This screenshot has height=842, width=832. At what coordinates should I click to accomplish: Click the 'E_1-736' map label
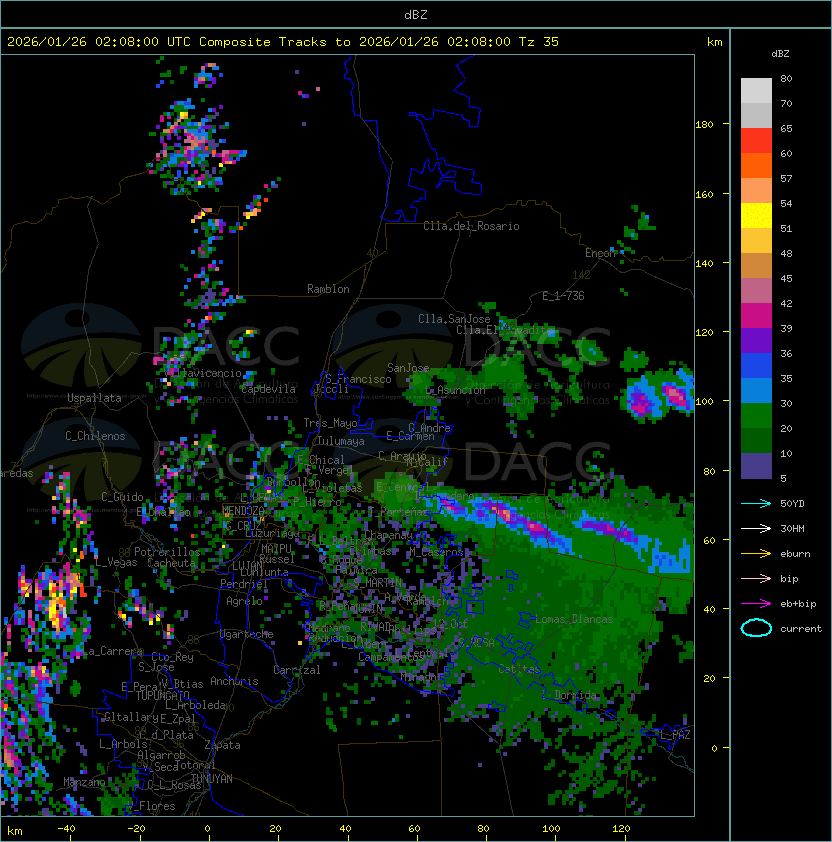point(563,296)
